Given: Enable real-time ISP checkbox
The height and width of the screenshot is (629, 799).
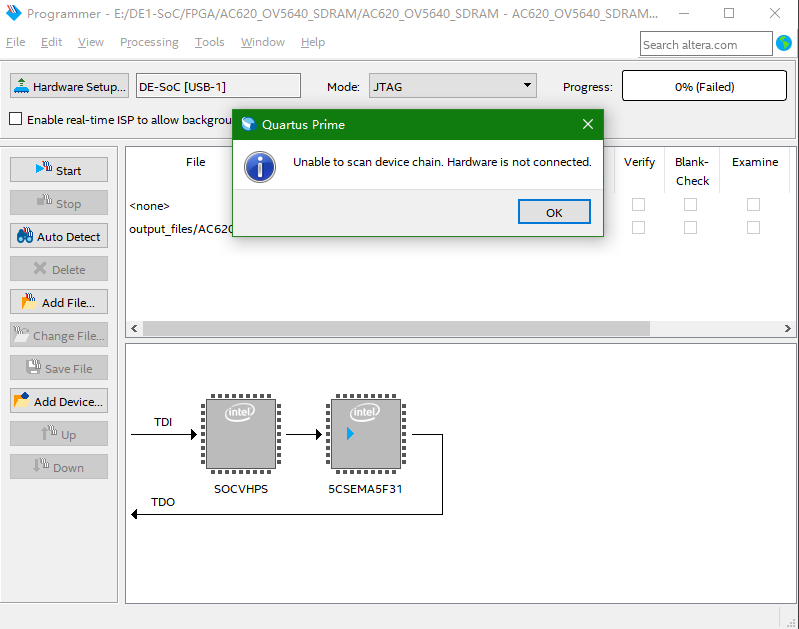Looking at the screenshot, I should (16, 119).
